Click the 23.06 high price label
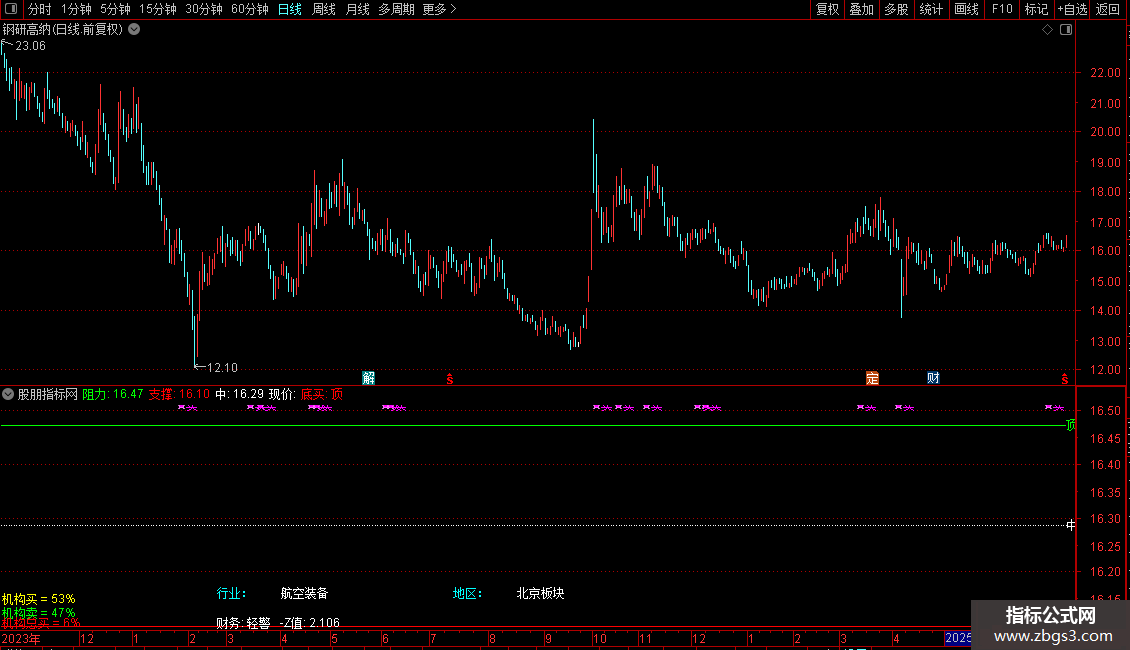Image resolution: width=1130 pixels, height=650 pixels. point(30,45)
